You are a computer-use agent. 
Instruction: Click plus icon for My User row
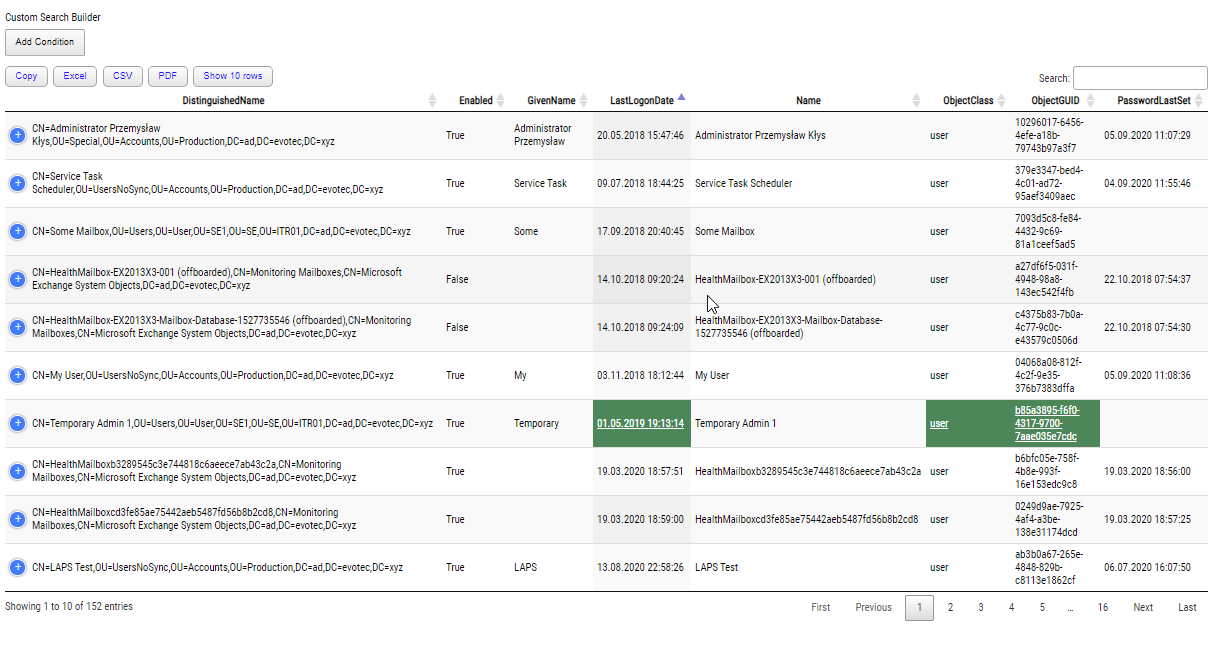[x=17, y=375]
